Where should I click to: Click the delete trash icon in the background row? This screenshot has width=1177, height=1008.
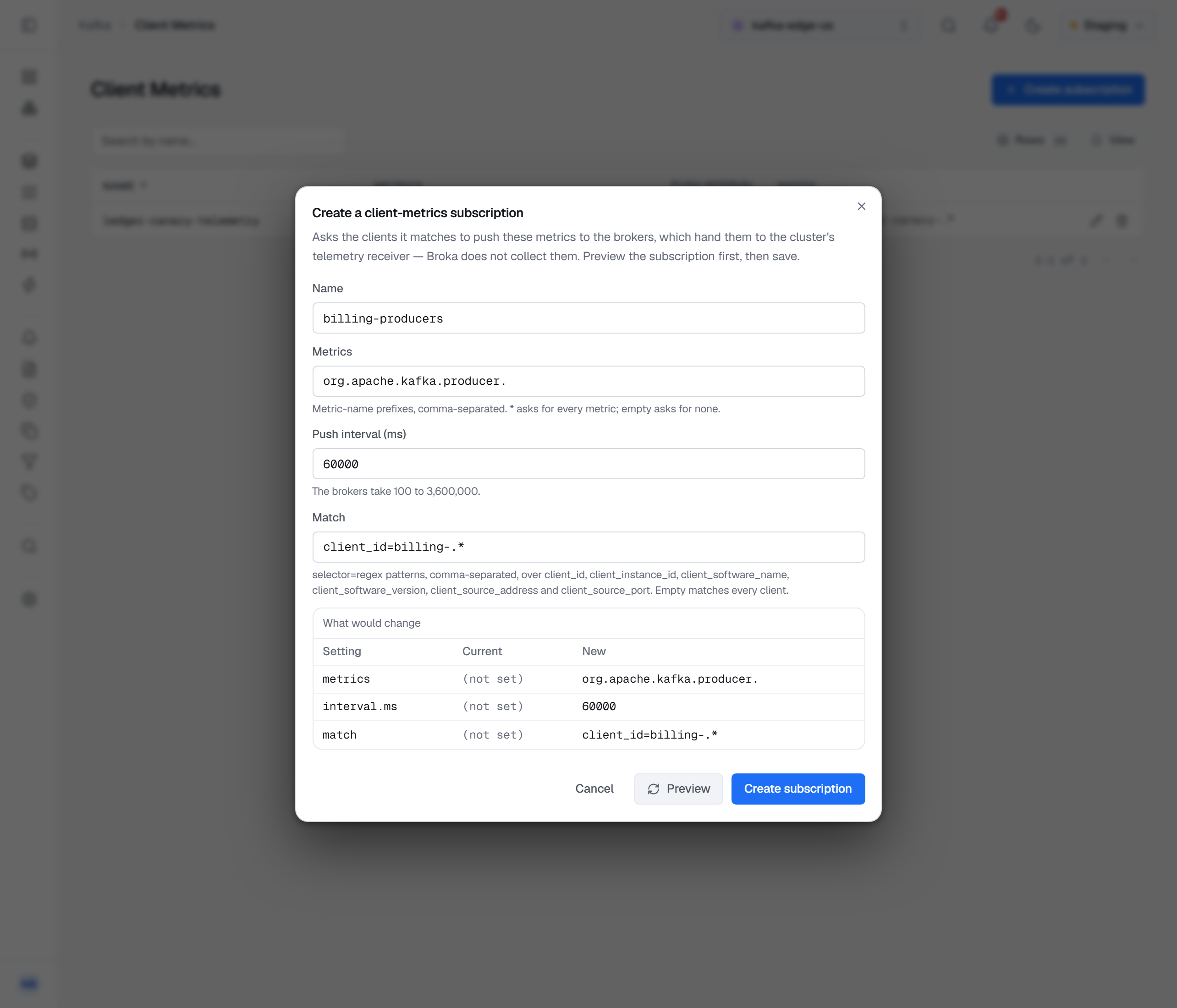(1122, 220)
